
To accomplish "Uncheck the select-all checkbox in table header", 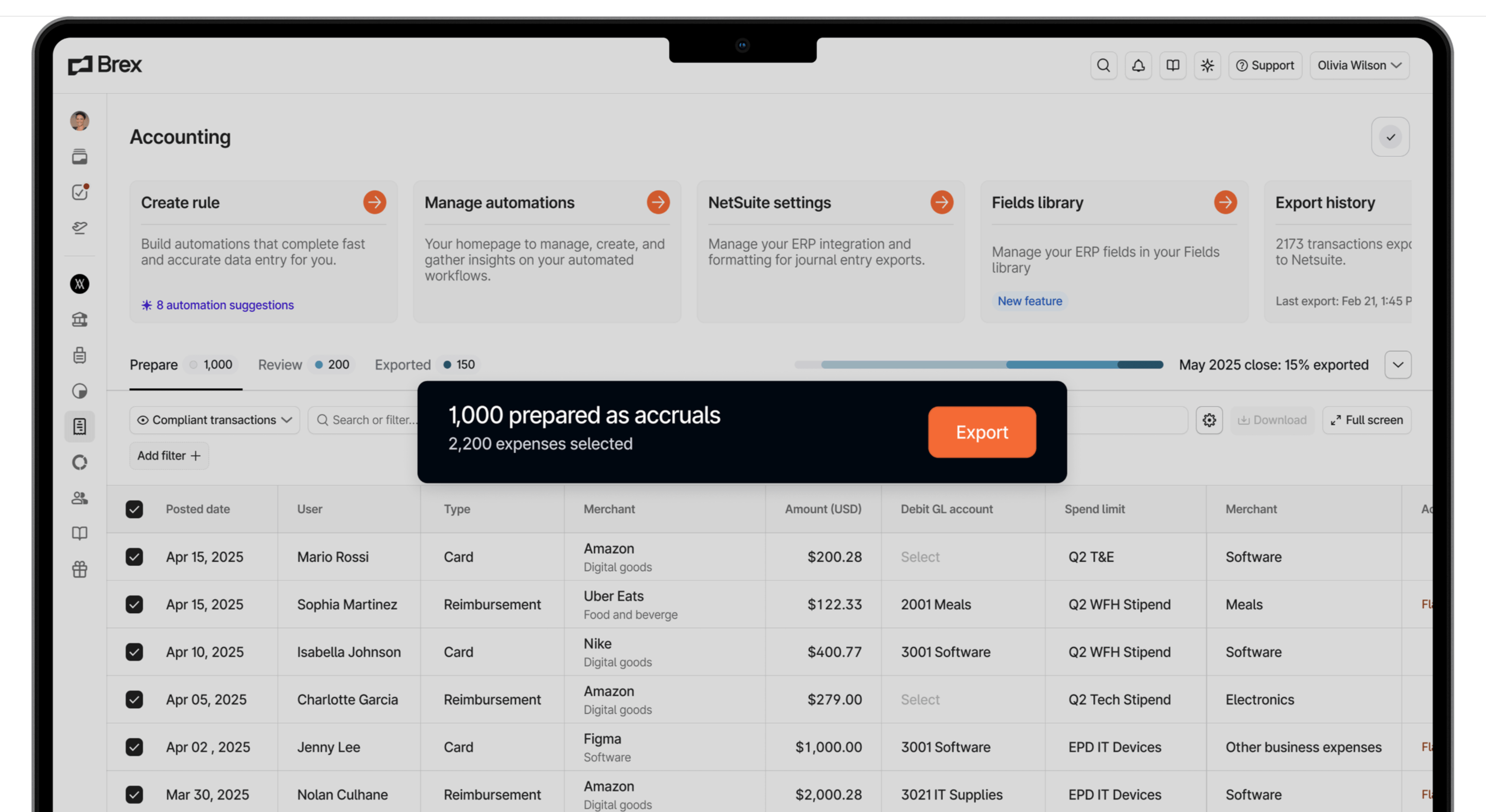I will click(x=134, y=509).
